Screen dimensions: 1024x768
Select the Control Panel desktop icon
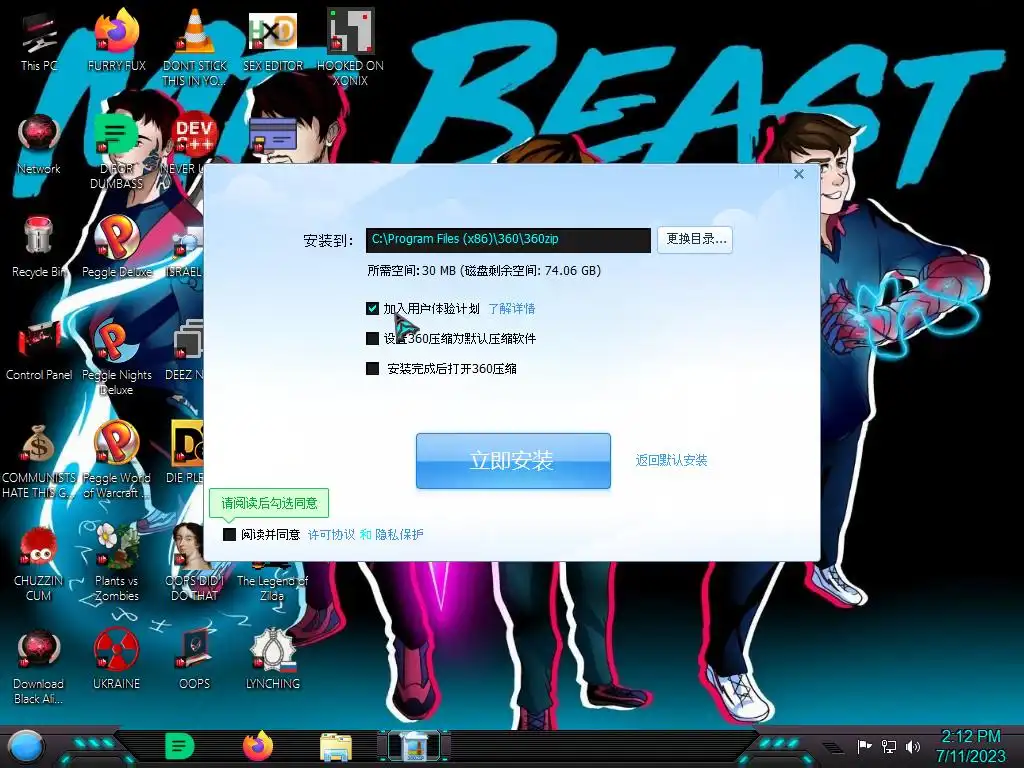point(39,351)
